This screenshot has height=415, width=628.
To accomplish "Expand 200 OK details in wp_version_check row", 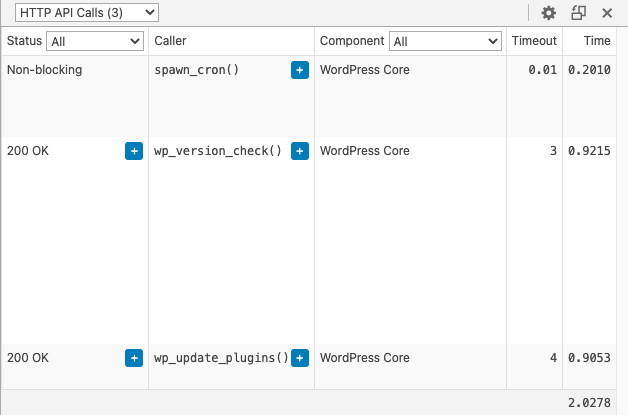I will tap(134, 151).
